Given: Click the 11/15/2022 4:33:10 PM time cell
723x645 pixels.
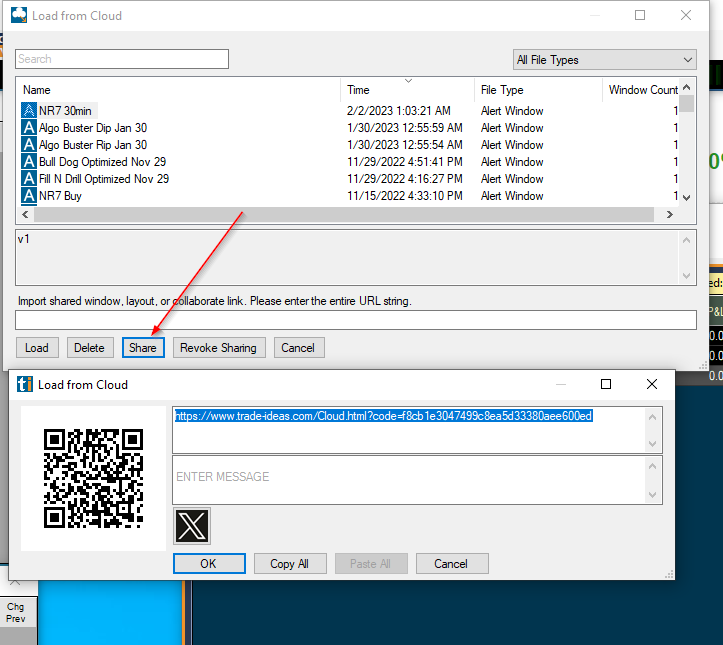Looking at the screenshot, I should click(405, 196).
